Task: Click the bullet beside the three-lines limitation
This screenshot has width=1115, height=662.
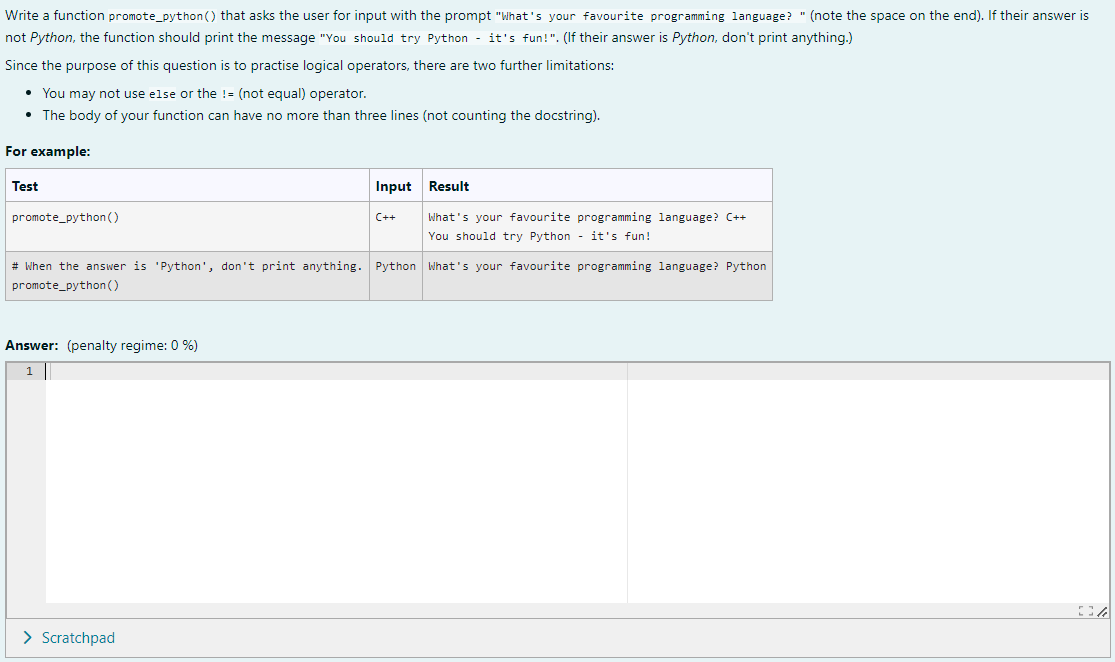Action: 27,115
